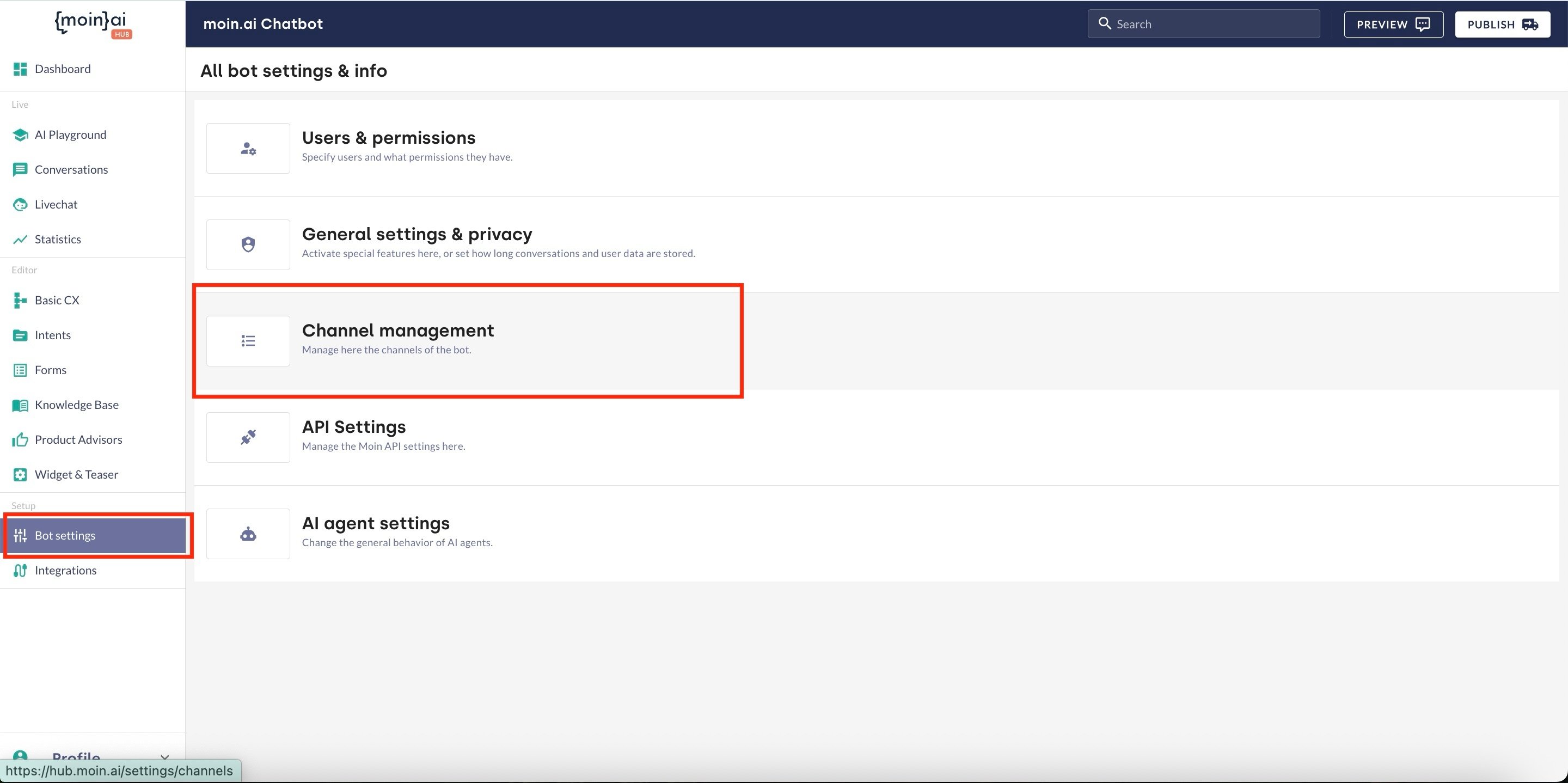The width and height of the screenshot is (1568, 783).
Task: Click the API Settings plug icon tile
Action: 248,437
